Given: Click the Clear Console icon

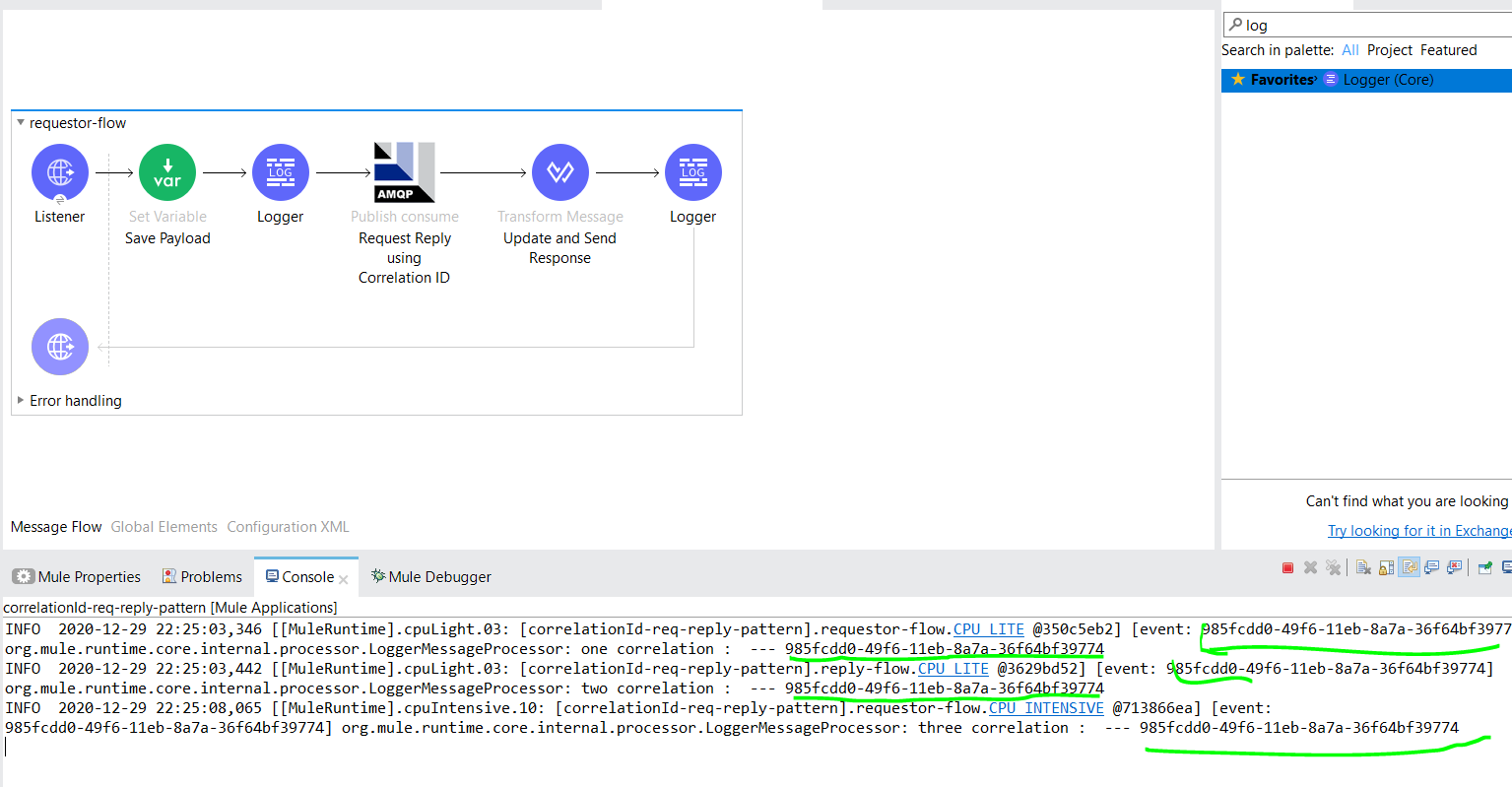Looking at the screenshot, I should click(1363, 567).
